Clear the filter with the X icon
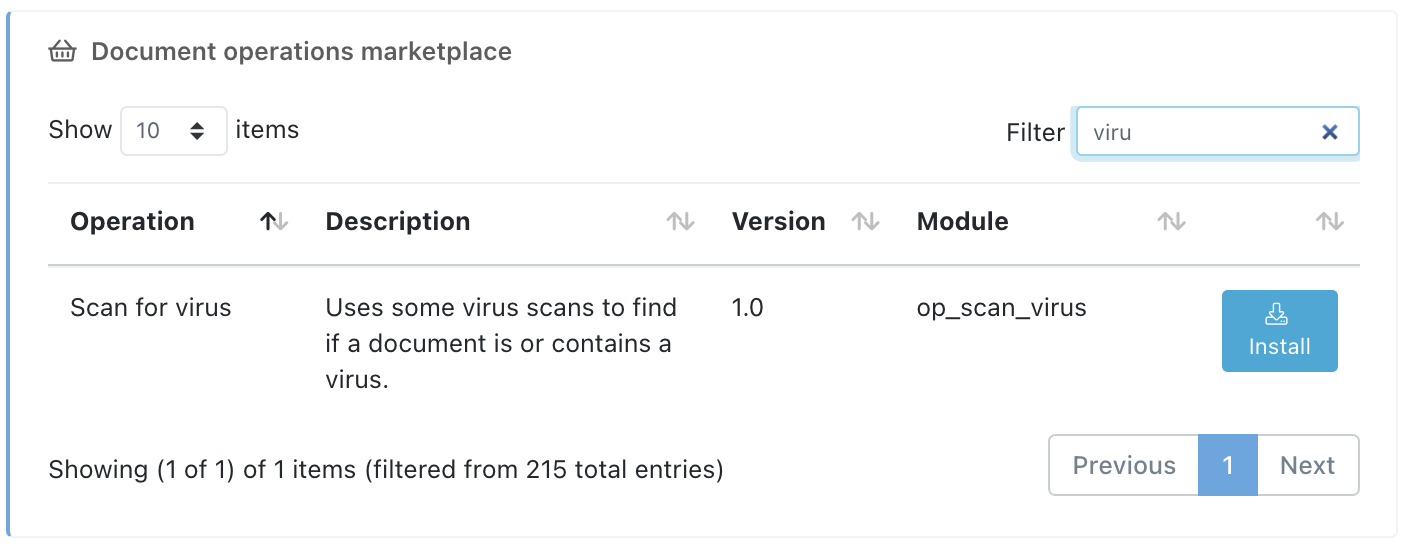The image size is (1408, 546). 1329,132
